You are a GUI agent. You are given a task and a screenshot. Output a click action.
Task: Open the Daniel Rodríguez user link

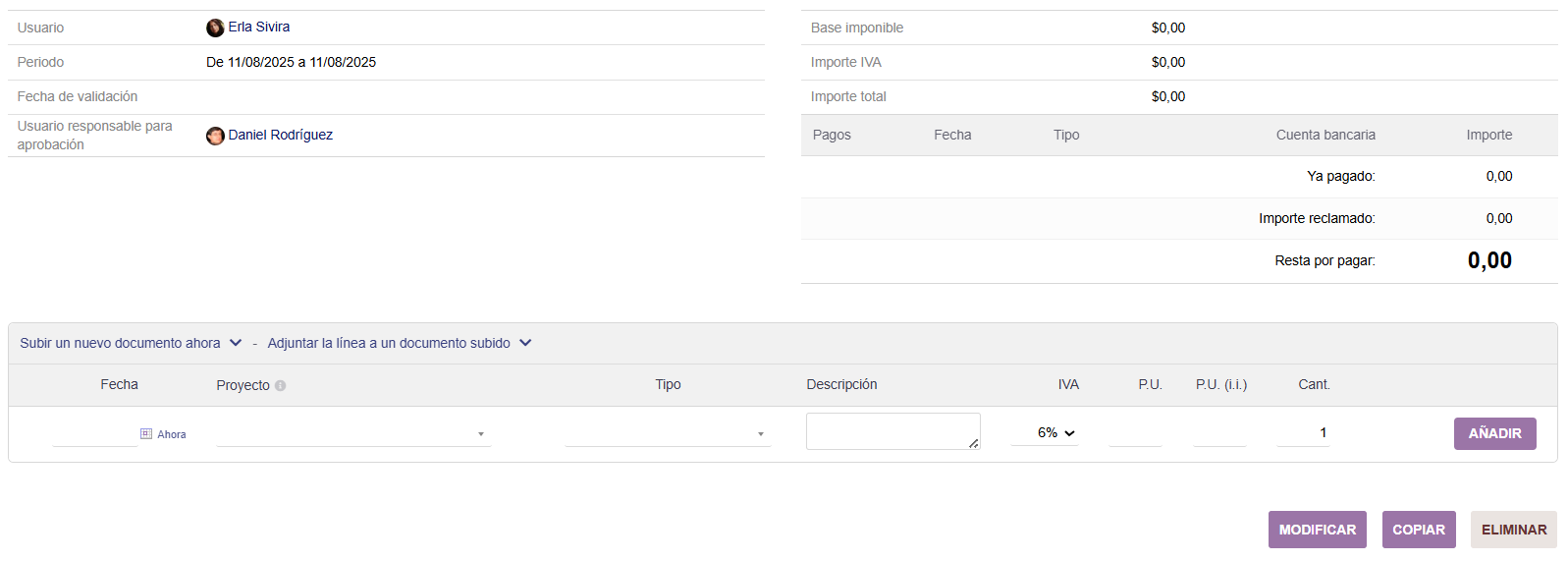pyautogui.click(x=281, y=135)
